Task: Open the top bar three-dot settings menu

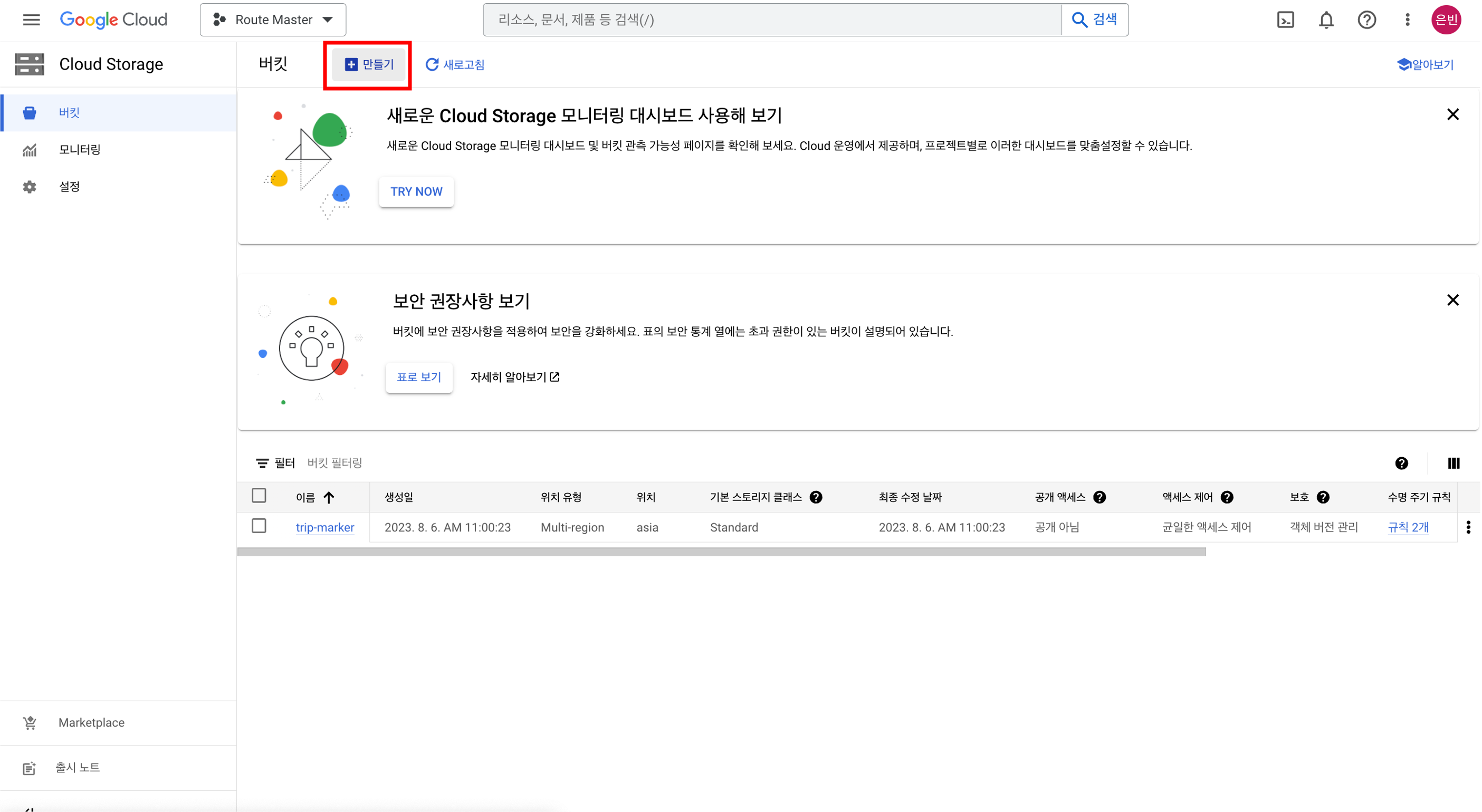Action: 1407,20
